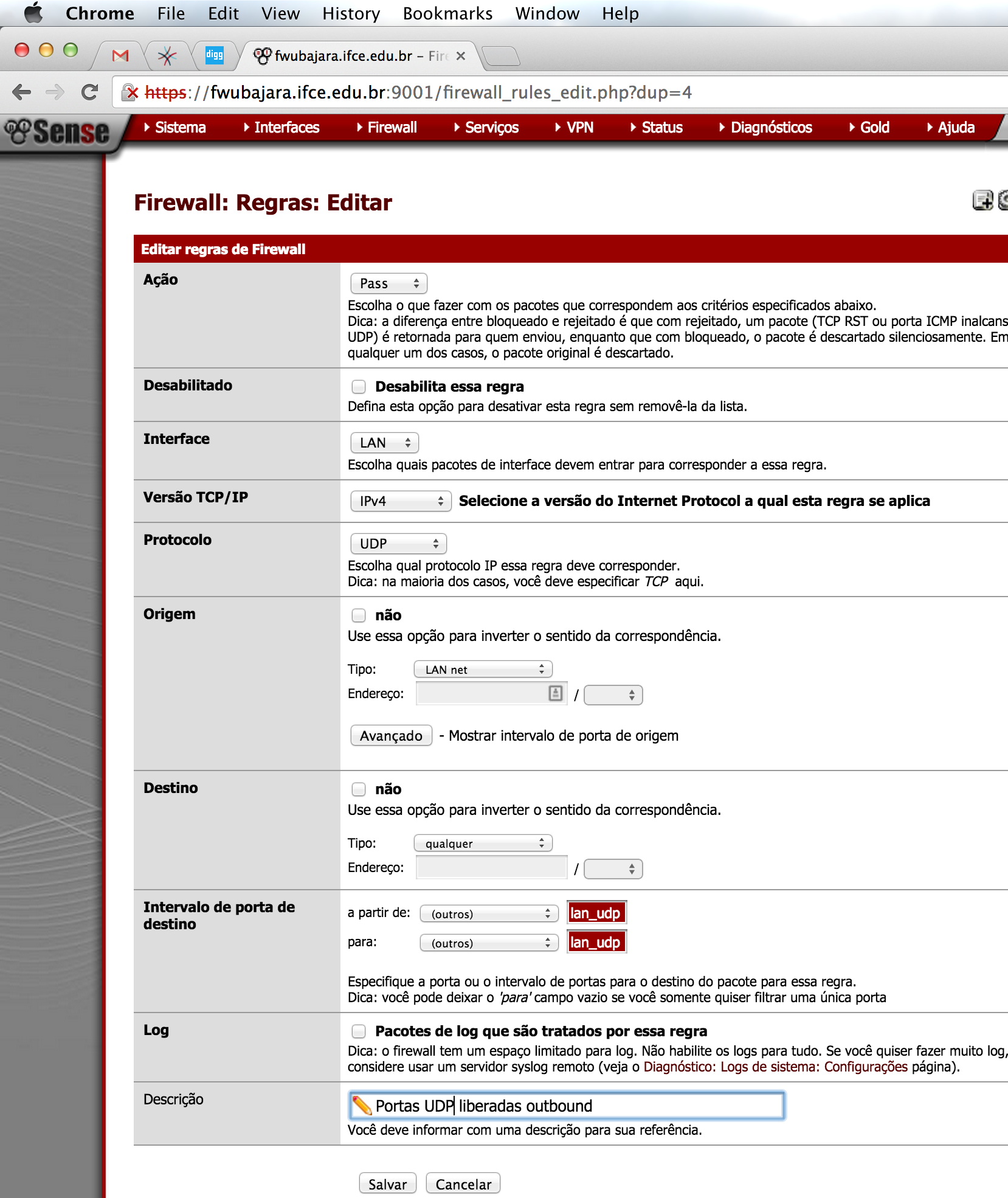Switch to the starburst icon tab
The width and height of the screenshot is (1008, 1198).
click(x=167, y=56)
